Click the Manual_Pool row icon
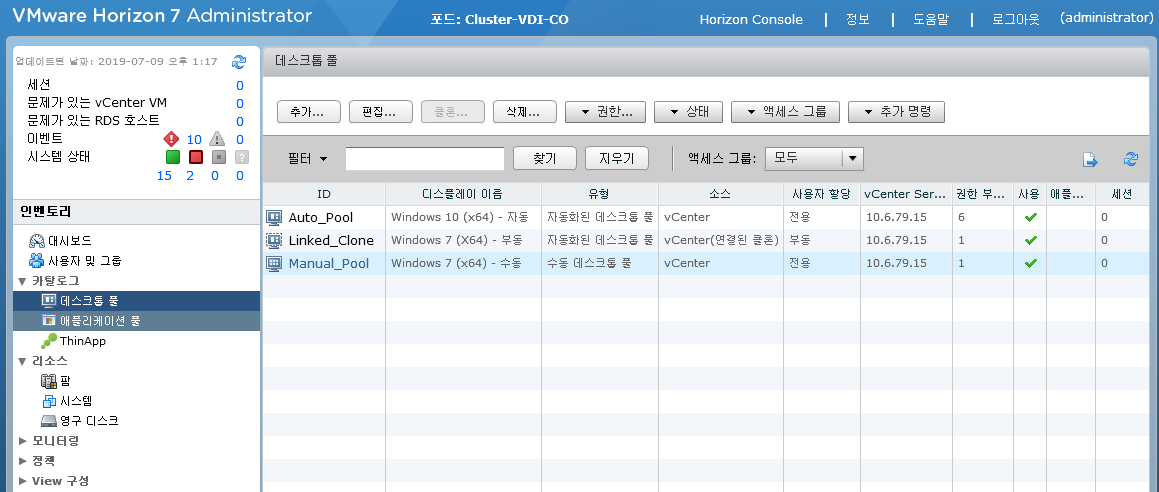 point(274,263)
